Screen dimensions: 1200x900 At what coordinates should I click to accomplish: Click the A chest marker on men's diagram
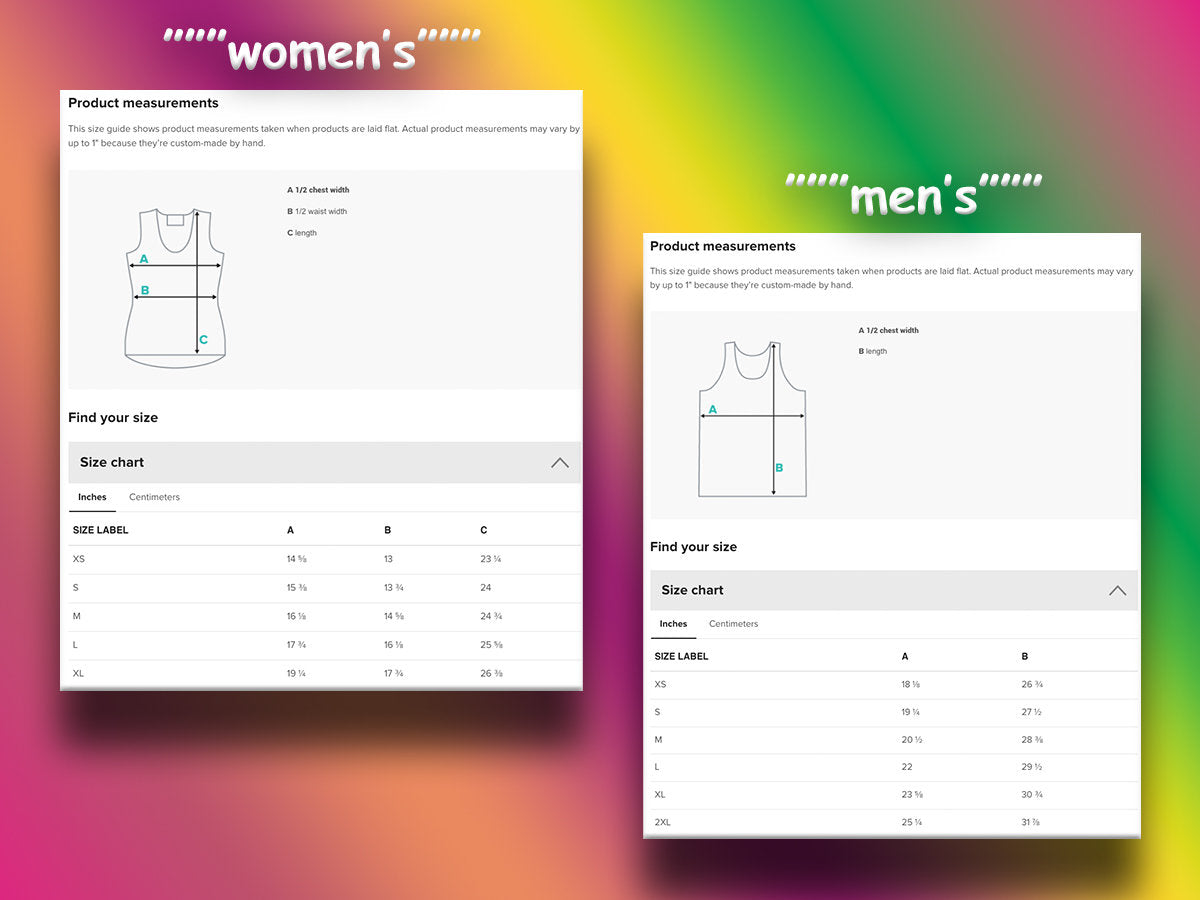[713, 409]
